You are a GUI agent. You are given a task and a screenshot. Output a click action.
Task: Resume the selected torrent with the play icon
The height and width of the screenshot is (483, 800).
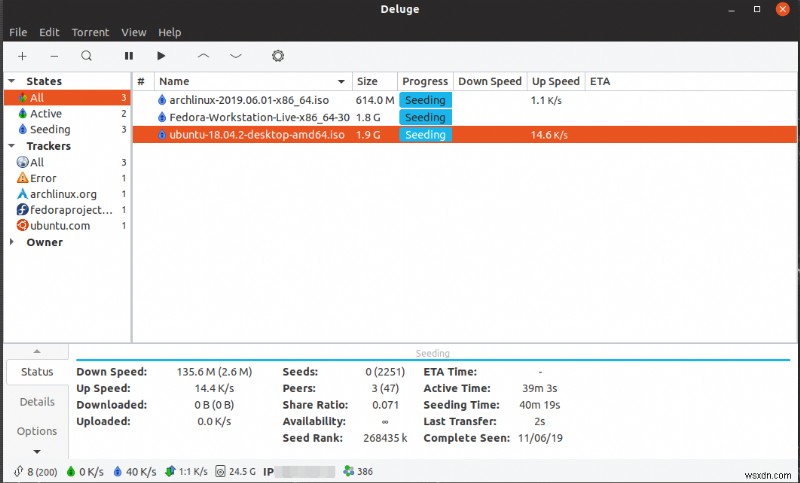tap(161, 56)
